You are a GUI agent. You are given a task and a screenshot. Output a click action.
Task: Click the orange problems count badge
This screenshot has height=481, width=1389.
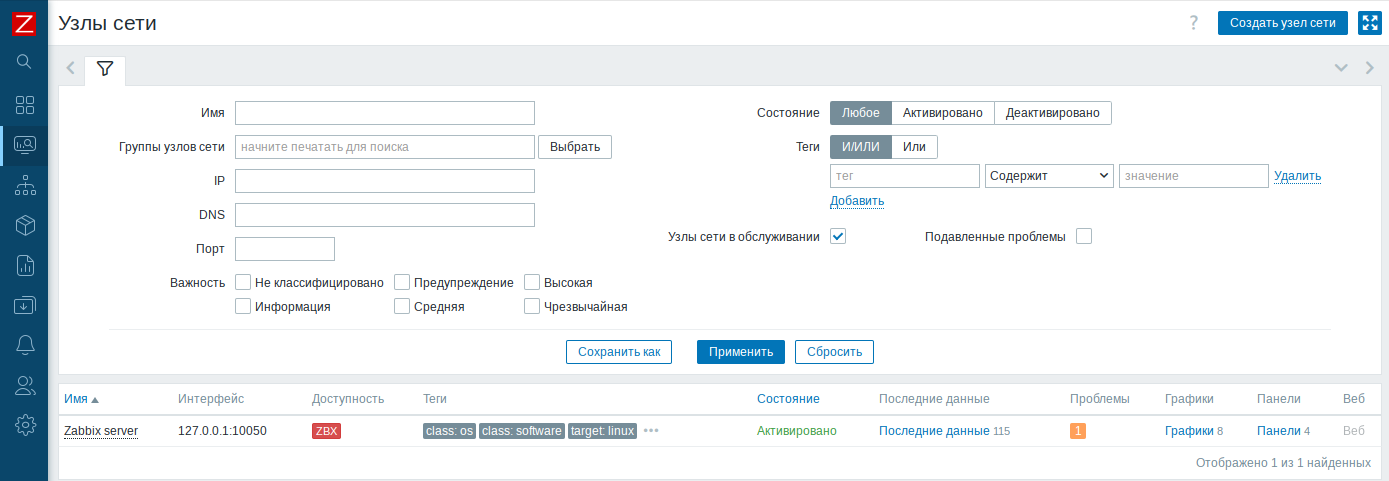[1077, 431]
